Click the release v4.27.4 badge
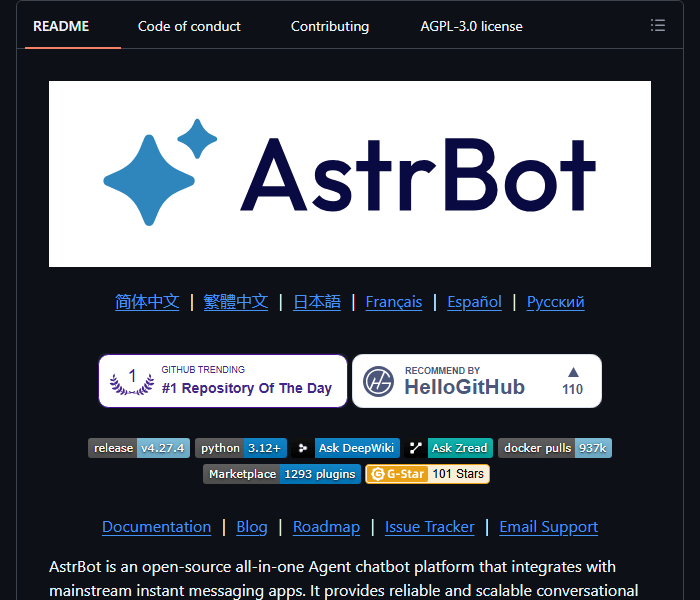Screen dimensions: 700x600 (139, 448)
